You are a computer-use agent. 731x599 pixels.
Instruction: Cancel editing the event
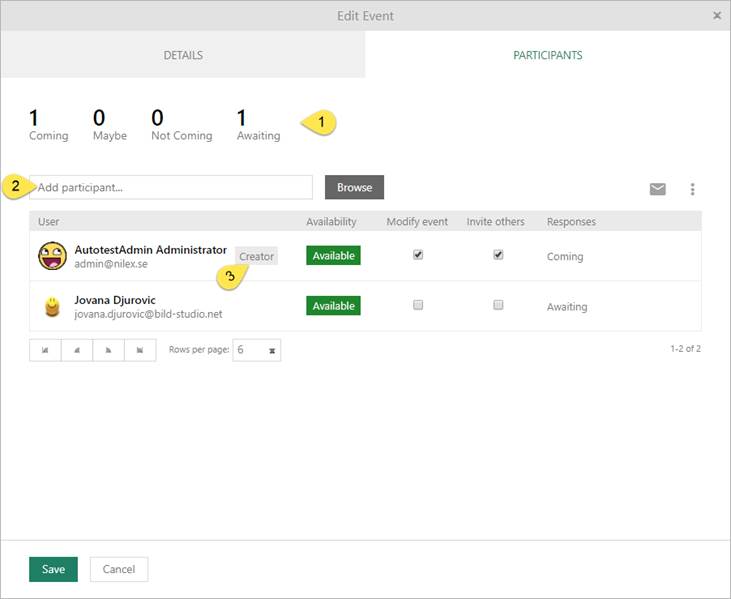(119, 569)
